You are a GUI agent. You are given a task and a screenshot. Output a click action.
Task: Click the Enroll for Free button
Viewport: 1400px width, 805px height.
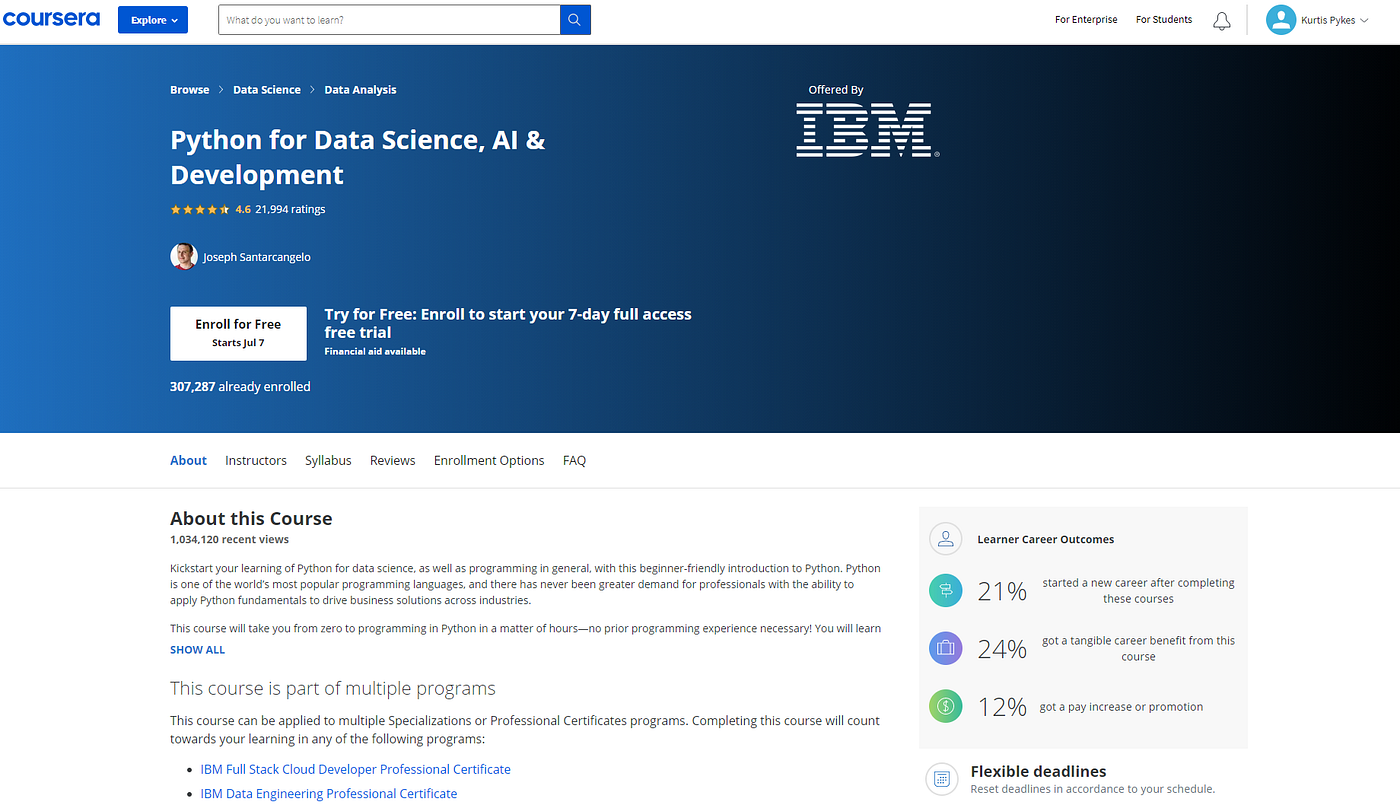[238, 333]
